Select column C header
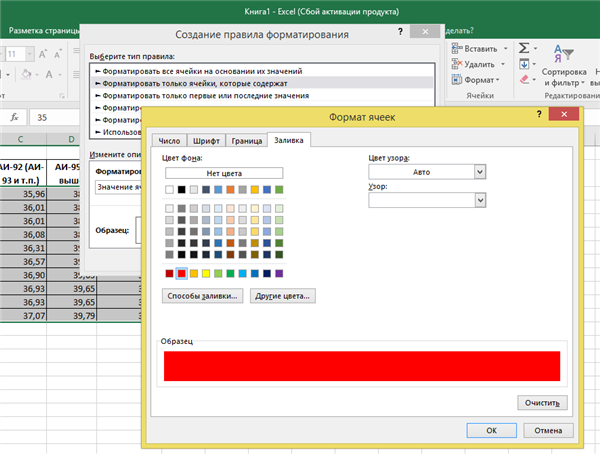The width and height of the screenshot is (600, 454). tap(21, 139)
